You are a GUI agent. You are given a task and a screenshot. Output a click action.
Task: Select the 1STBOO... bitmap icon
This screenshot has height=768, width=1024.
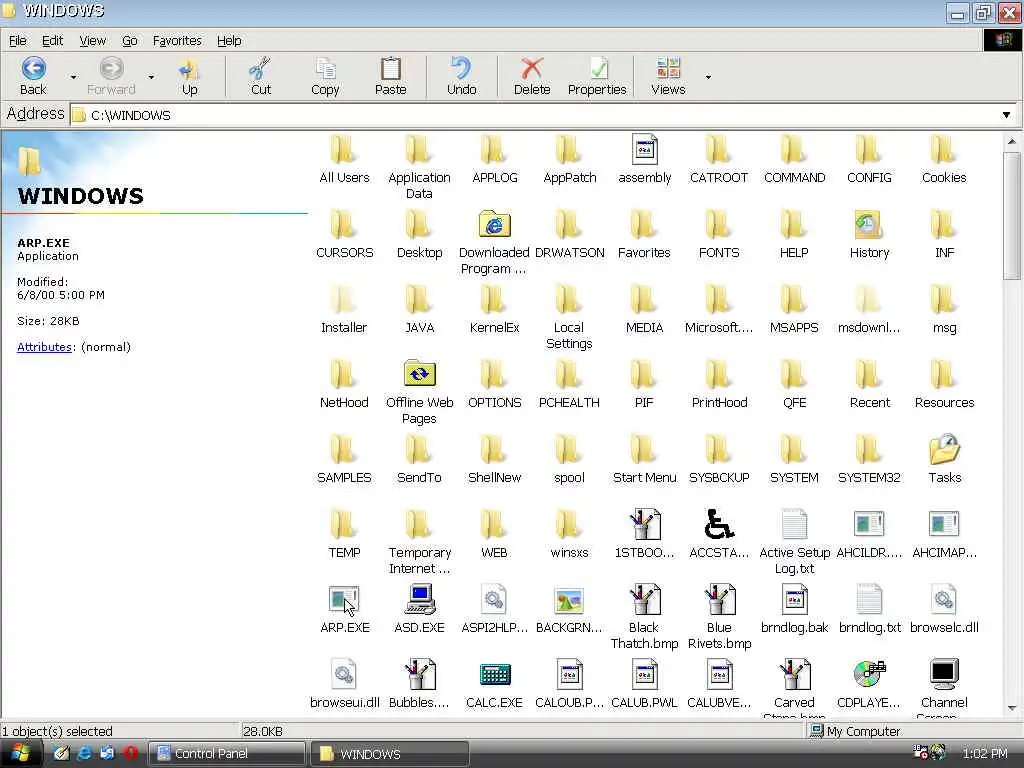644,524
